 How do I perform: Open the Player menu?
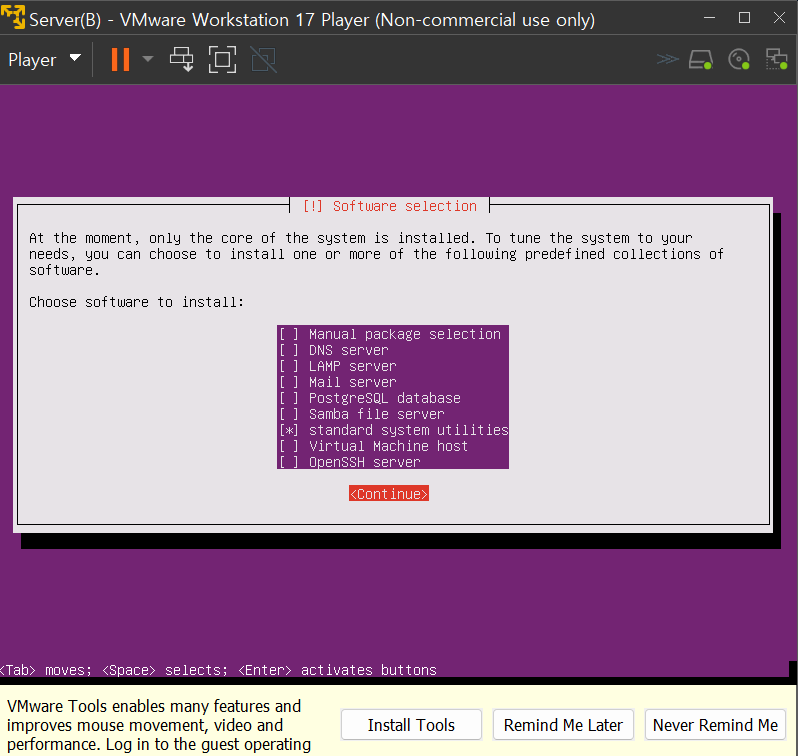44,60
